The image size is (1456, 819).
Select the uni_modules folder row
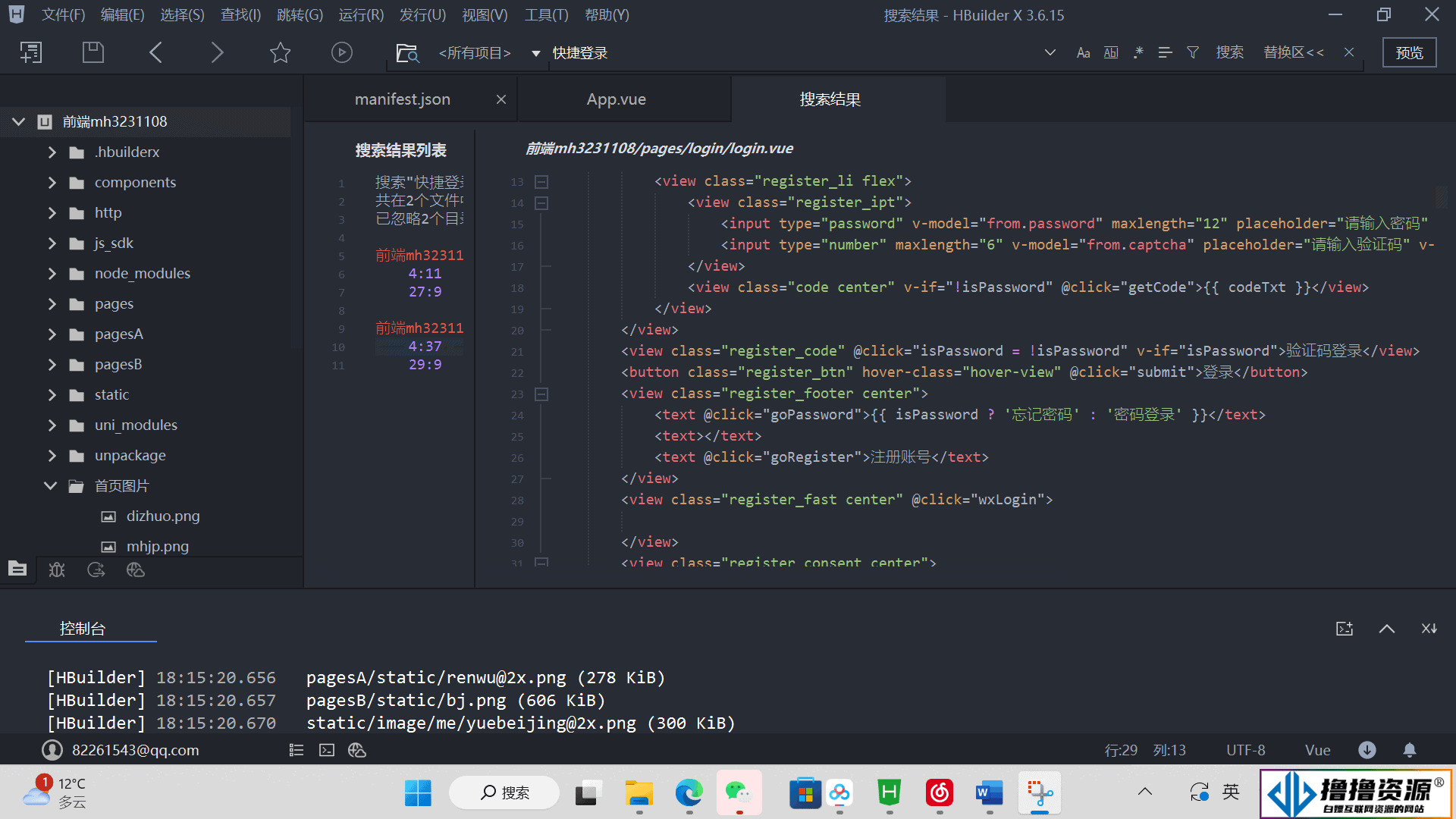coord(146,425)
